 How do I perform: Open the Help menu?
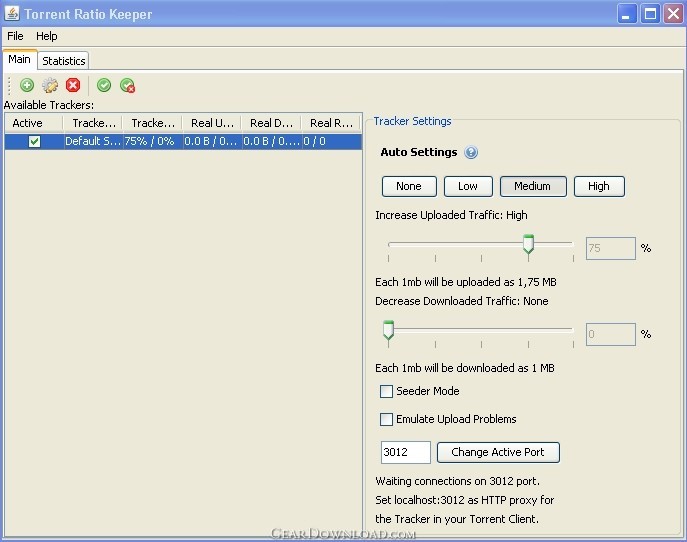(46, 36)
